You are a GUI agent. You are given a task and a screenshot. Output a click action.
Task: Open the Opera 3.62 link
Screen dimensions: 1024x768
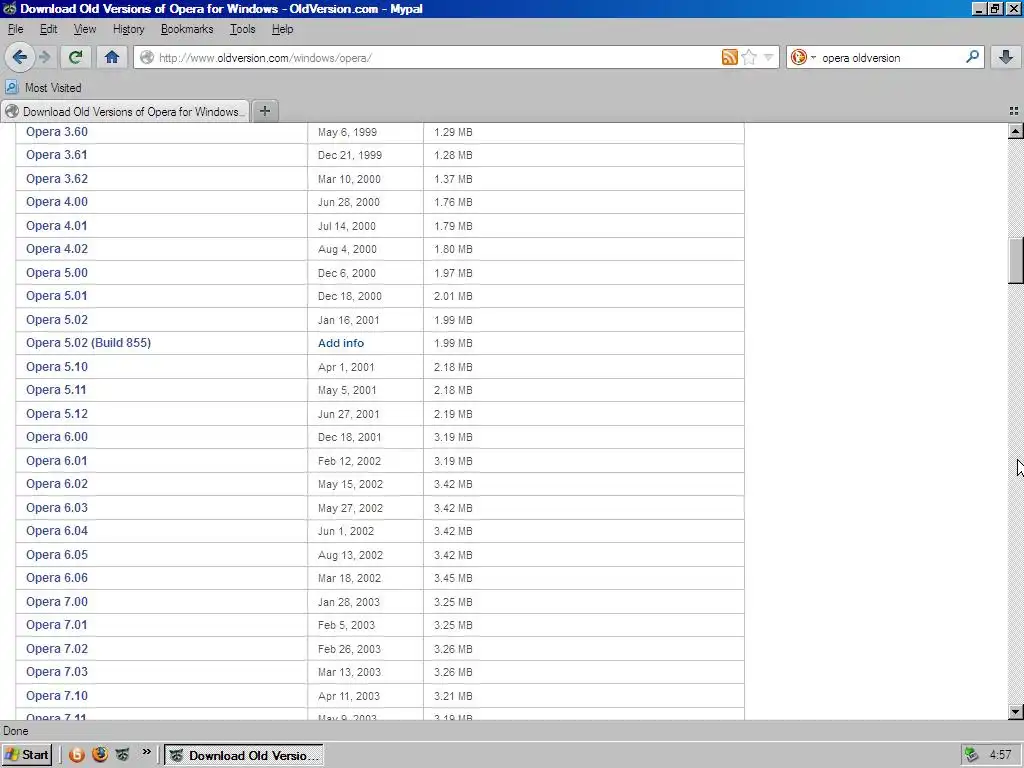tap(57, 178)
